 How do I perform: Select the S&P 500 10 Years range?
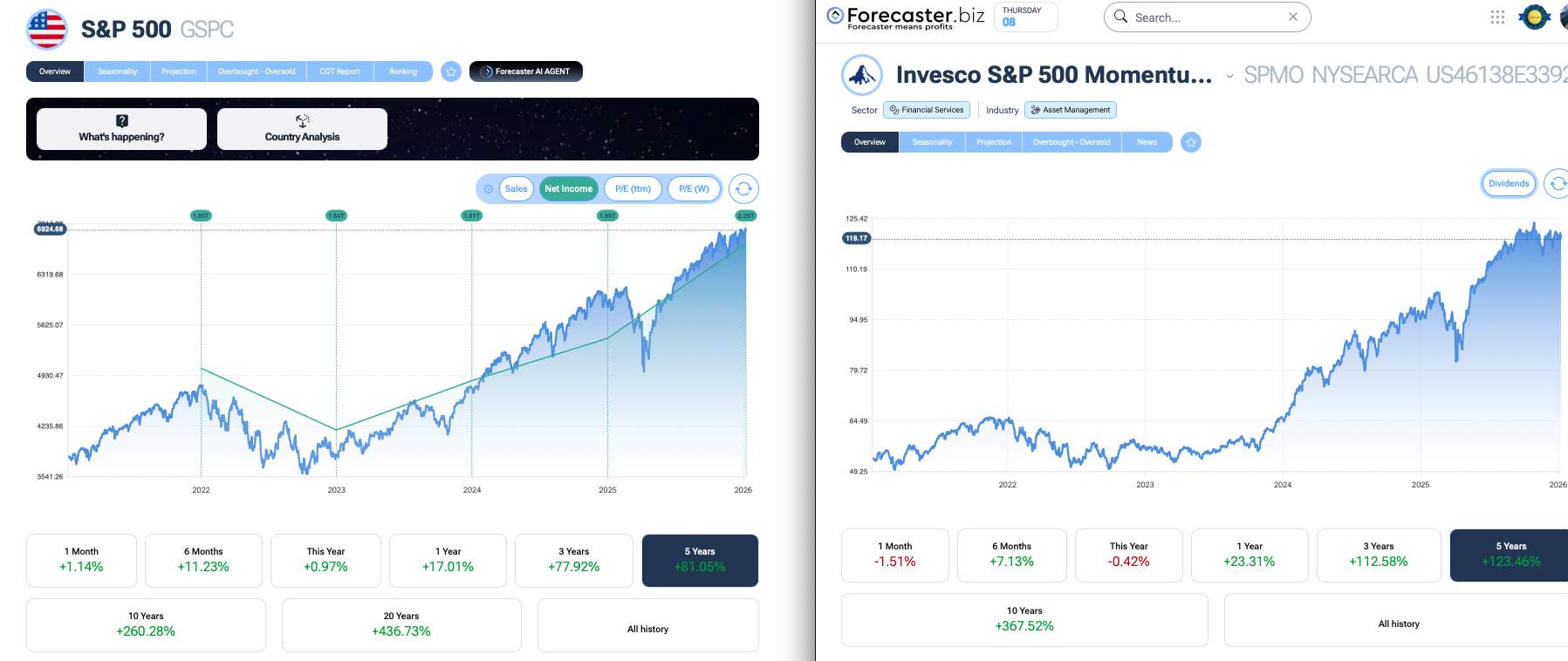tap(146, 624)
